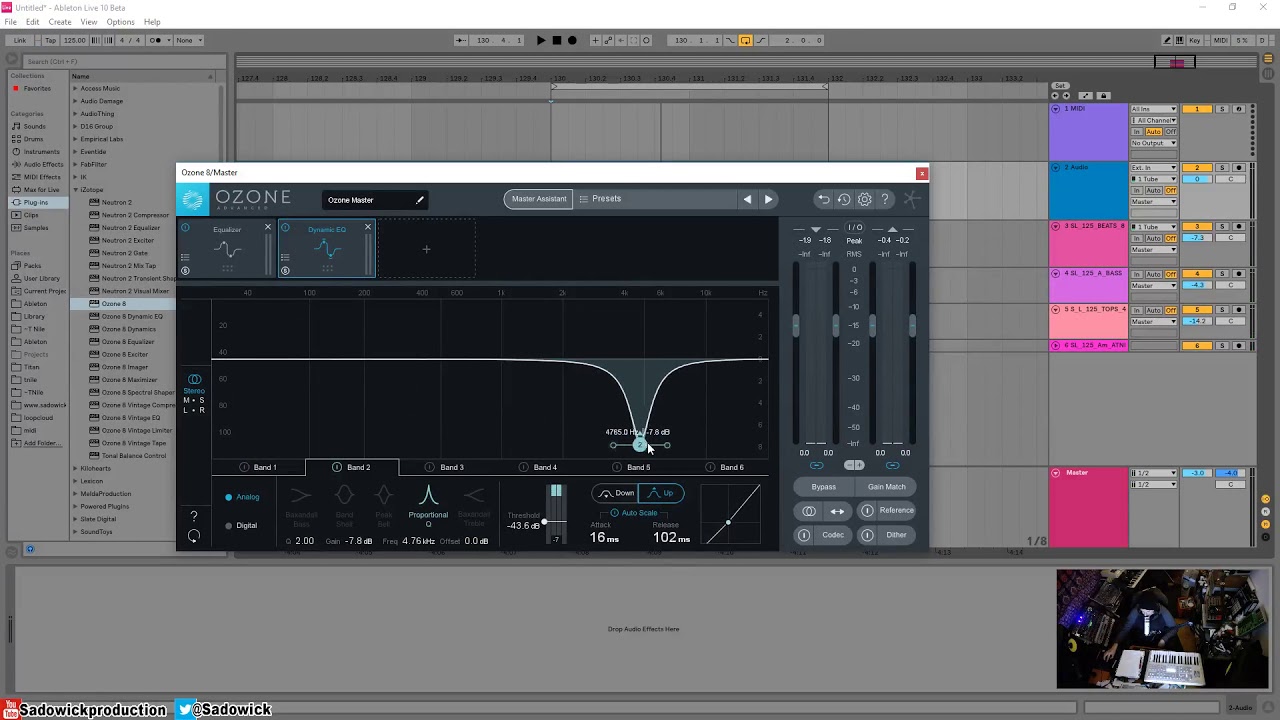This screenshot has height=720, width=1280.
Task: Open Ozone help question mark in header
Action: click(x=885, y=199)
